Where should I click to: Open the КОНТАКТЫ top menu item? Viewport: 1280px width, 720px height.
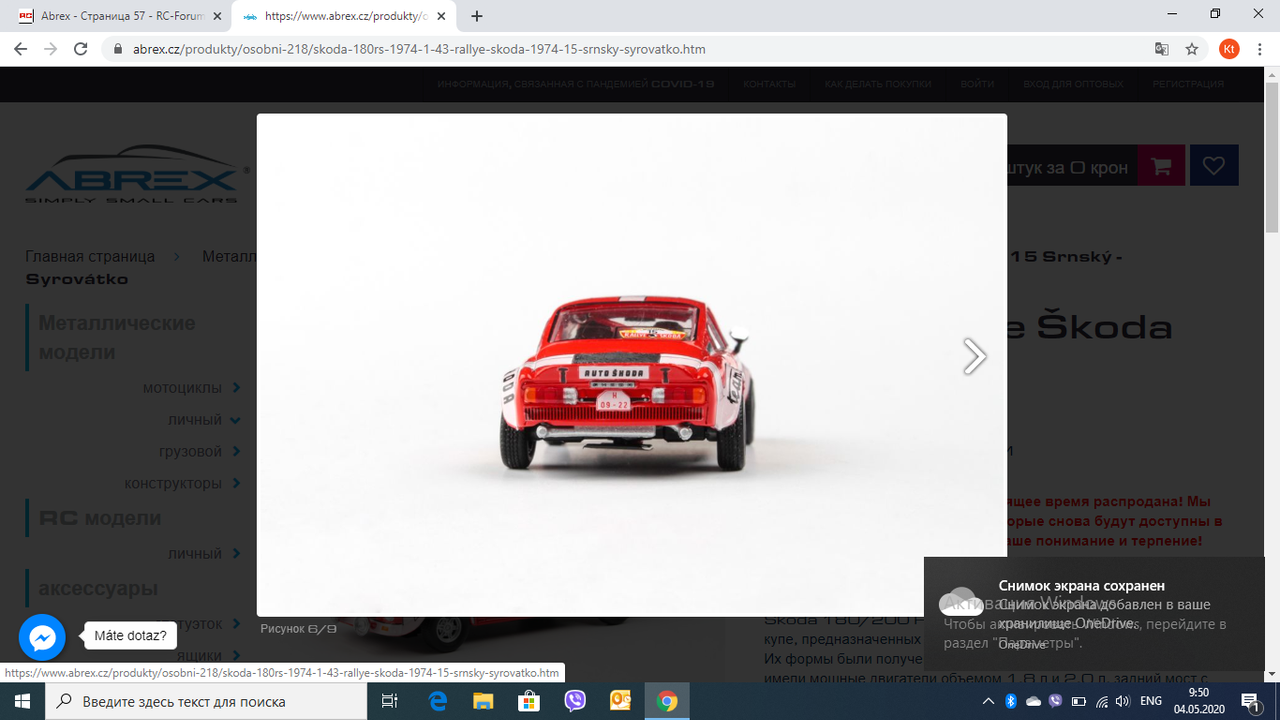tap(769, 84)
